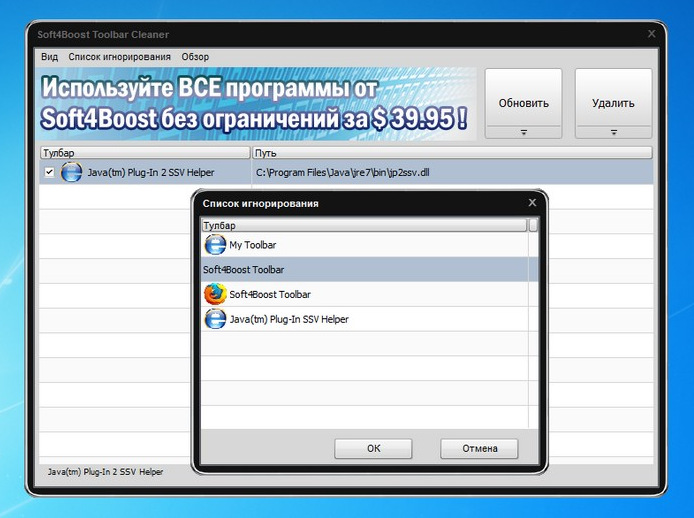694x518 pixels.
Task: Uncheck the Java(tm) Plug-In 2 SSV Helper checkbox
Action: pos(49,172)
